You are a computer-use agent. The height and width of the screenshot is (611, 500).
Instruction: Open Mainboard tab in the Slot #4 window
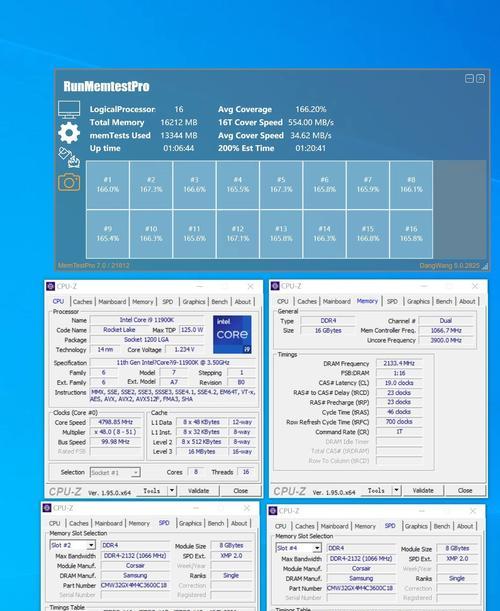pyautogui.click(x=334, y=526)
